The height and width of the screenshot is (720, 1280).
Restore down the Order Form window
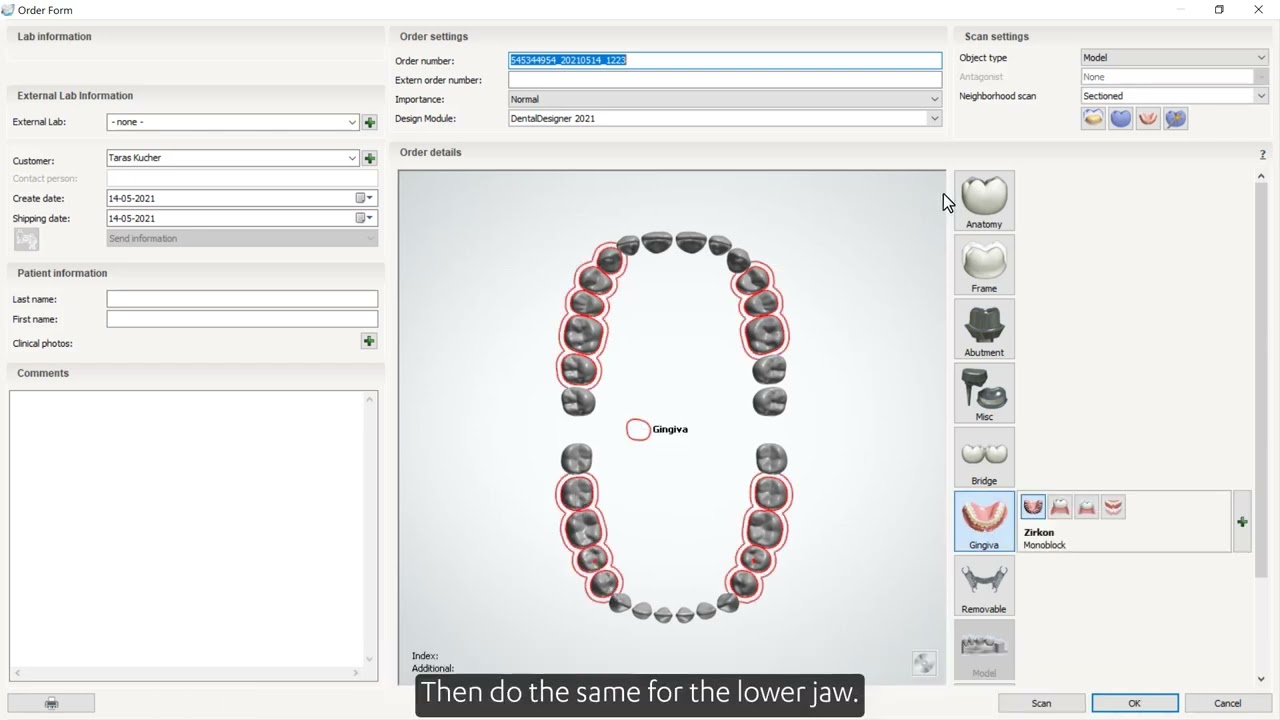click(1219, 10)
